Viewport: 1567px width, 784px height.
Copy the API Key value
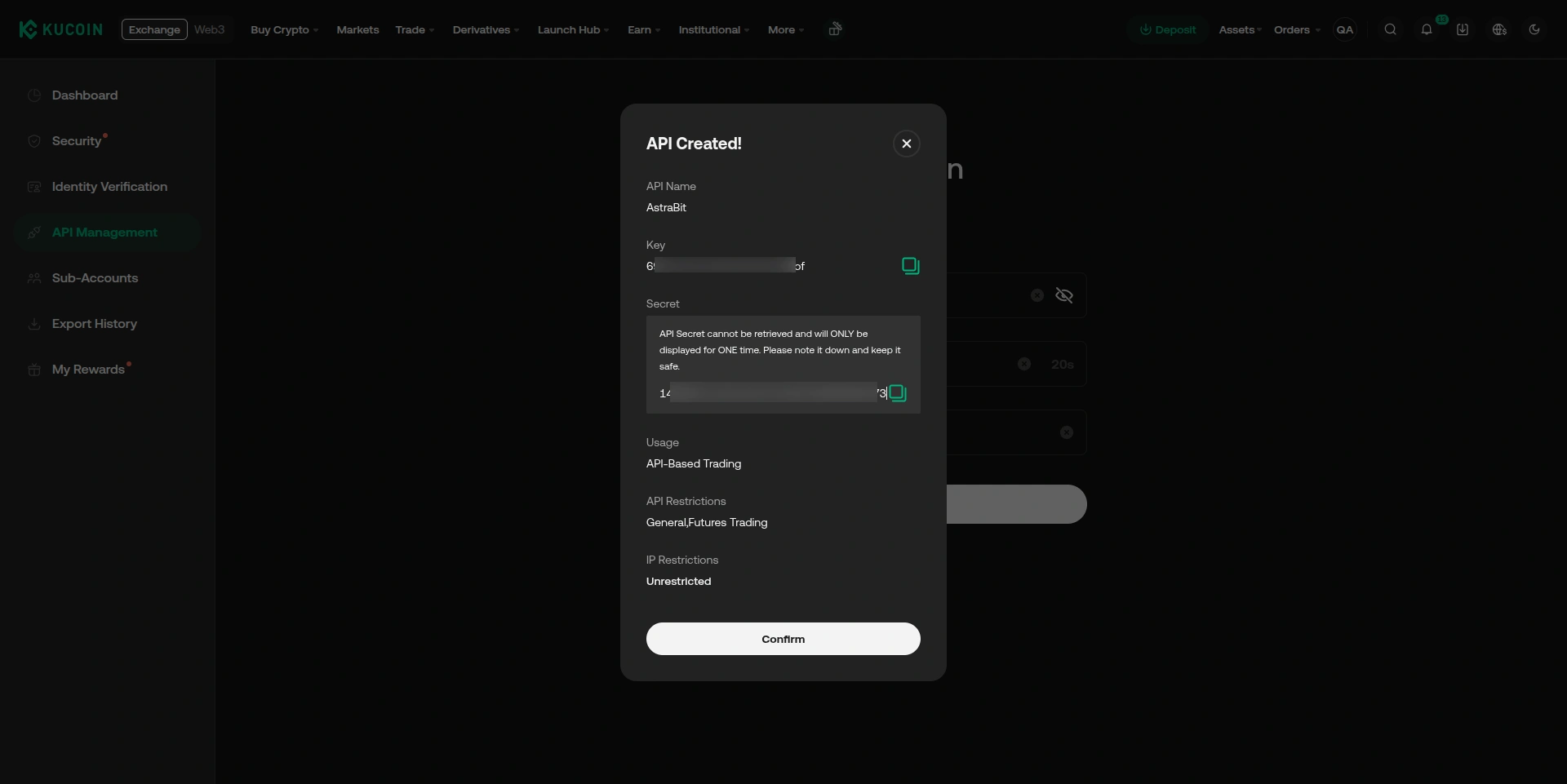(911, 266)
